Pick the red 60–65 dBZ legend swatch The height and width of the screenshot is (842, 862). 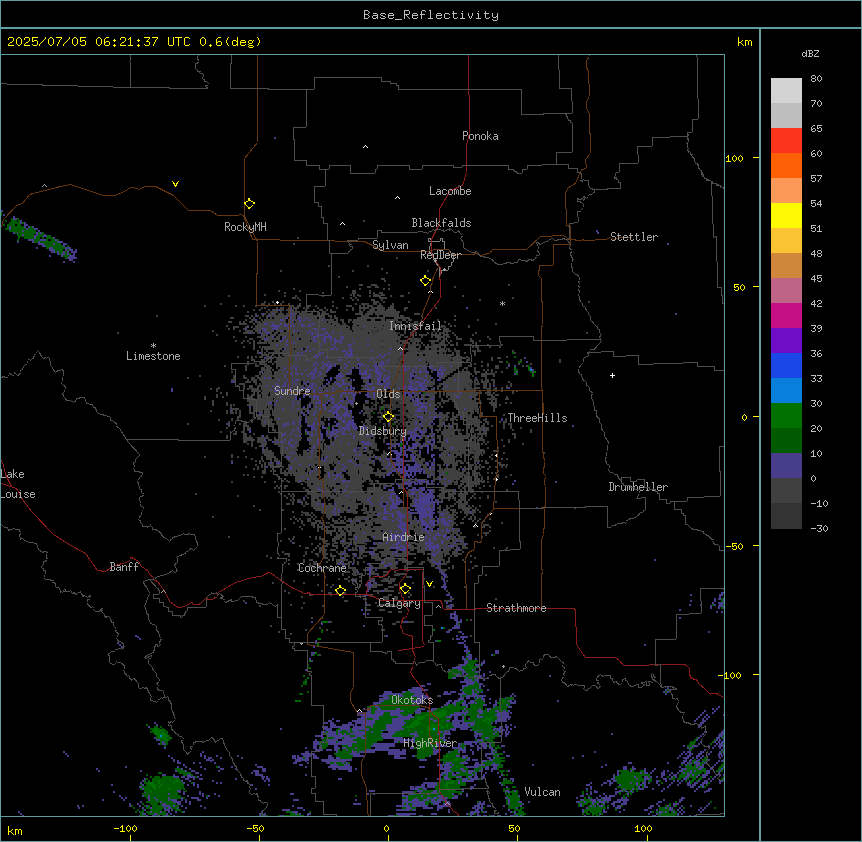click(786, 141)
